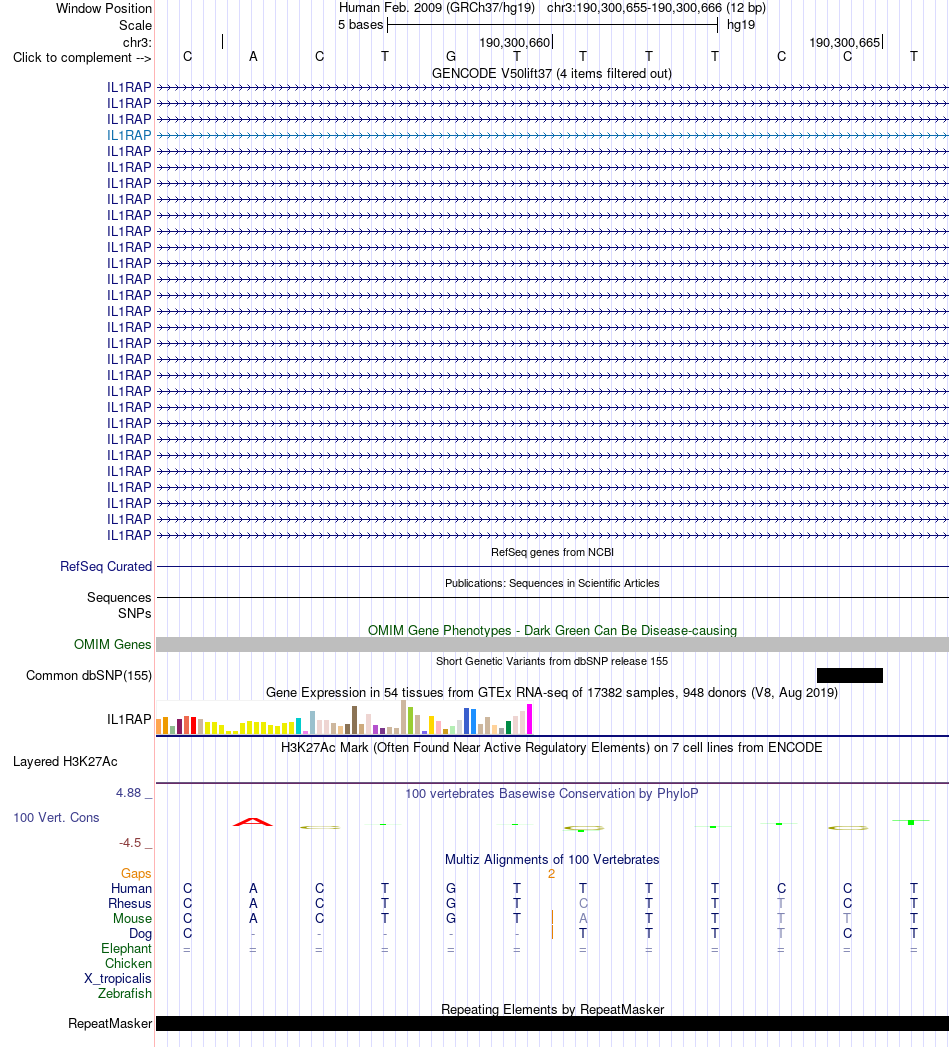Click the -4.5 PhyloP lower scale value
Viewport: 950px width, 1047px height.
pos(130,843)
